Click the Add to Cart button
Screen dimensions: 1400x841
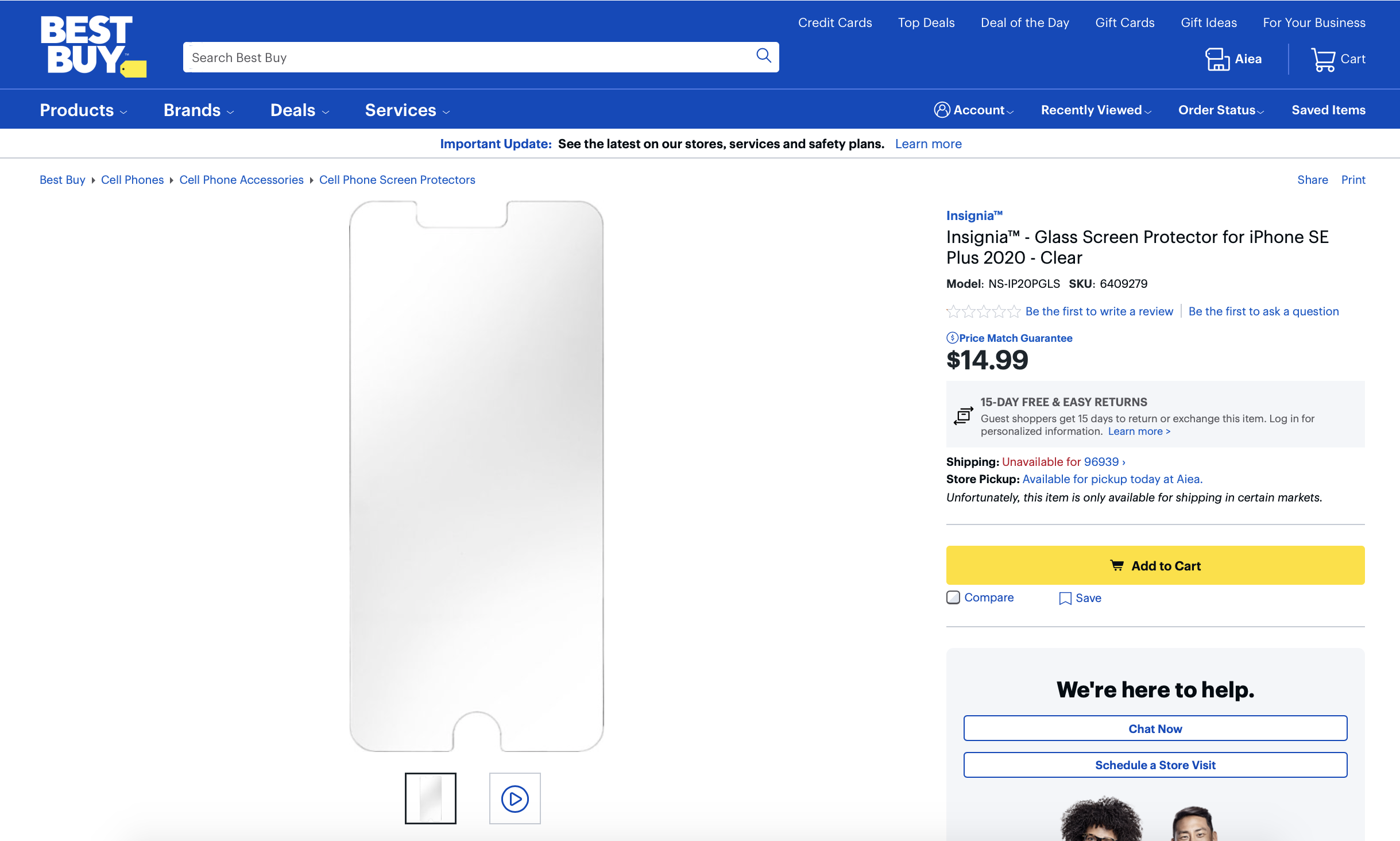point(1155,565)
